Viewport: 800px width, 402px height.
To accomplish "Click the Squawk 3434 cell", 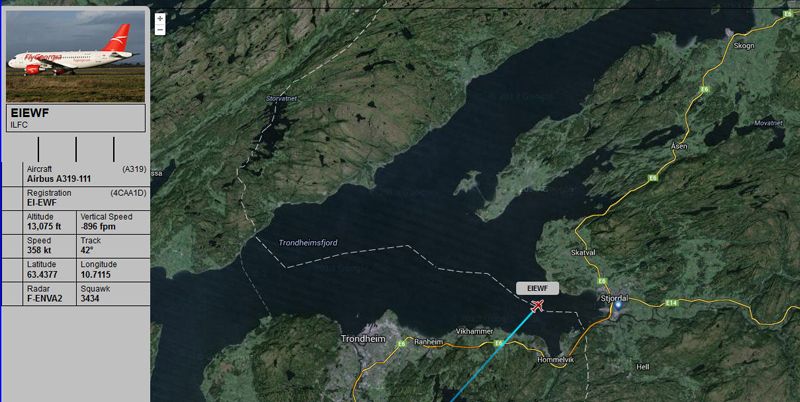I will point(113,293).
